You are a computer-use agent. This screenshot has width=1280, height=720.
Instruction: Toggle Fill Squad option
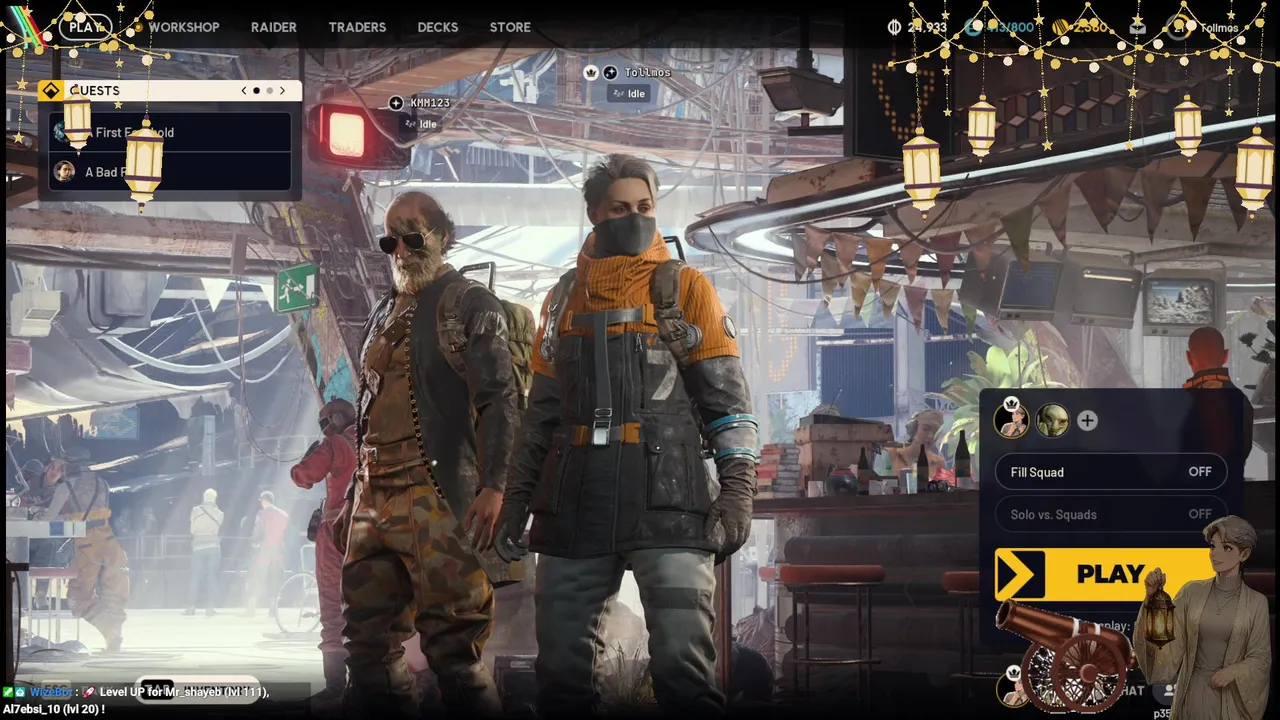1110,472
